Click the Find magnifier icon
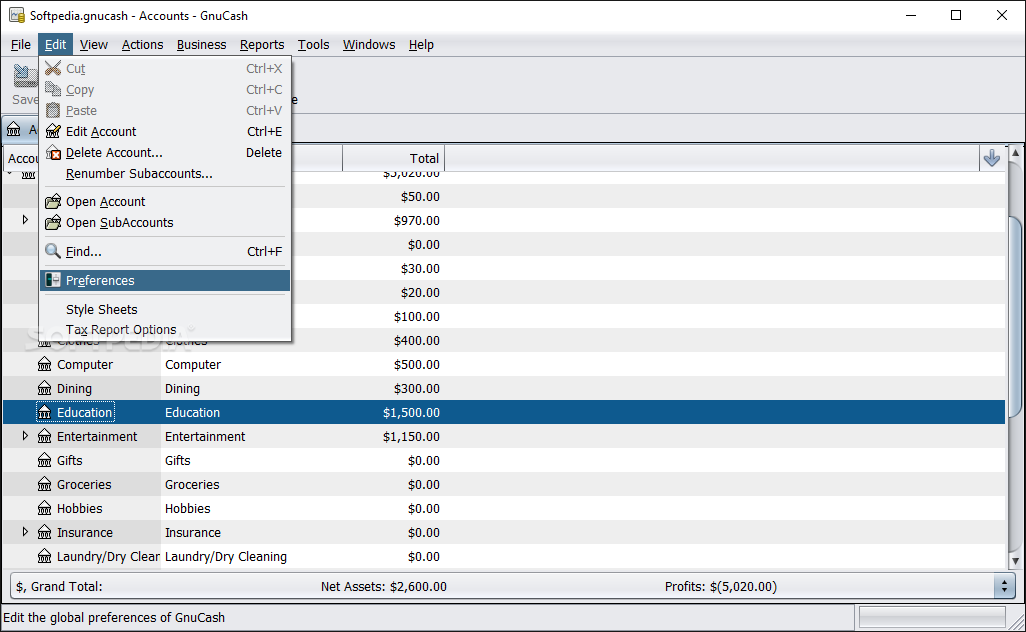The width and height of the screenshot is (1026, 632). coord(53,251)
